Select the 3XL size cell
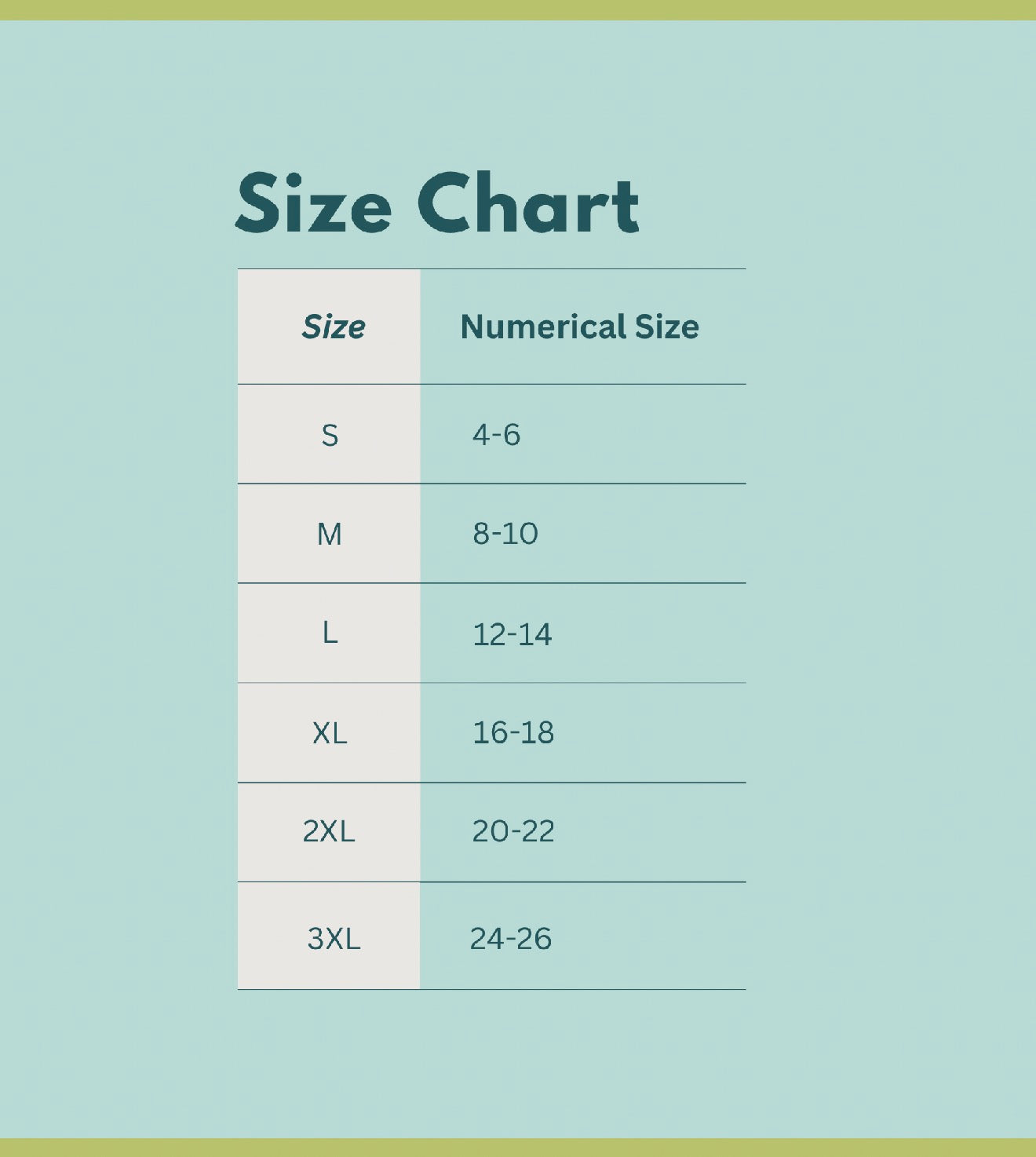1036x1157 pixels. click(334, 938)
